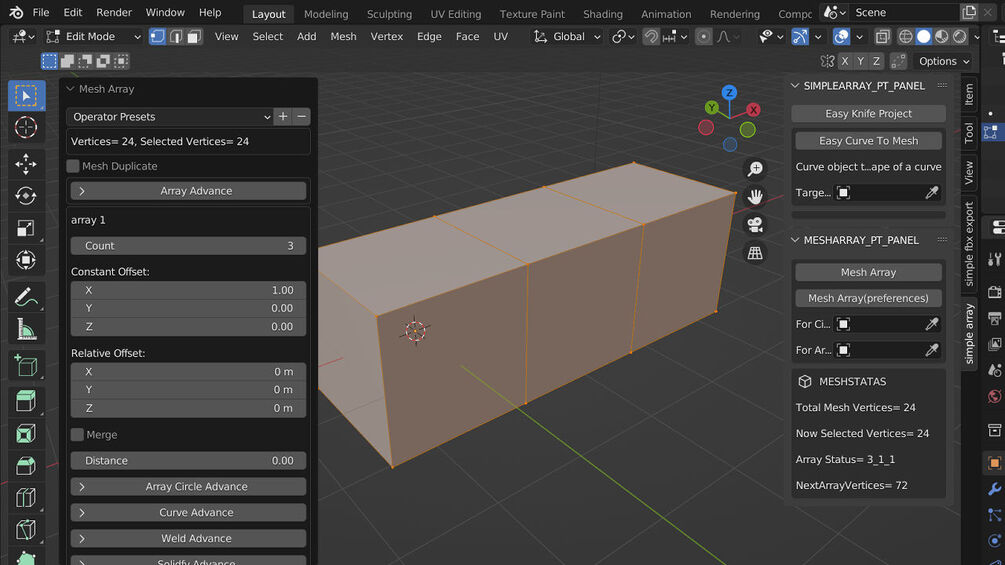
Task: Click the Z axis on navigation gizmo
Action: tap(729, 92)
